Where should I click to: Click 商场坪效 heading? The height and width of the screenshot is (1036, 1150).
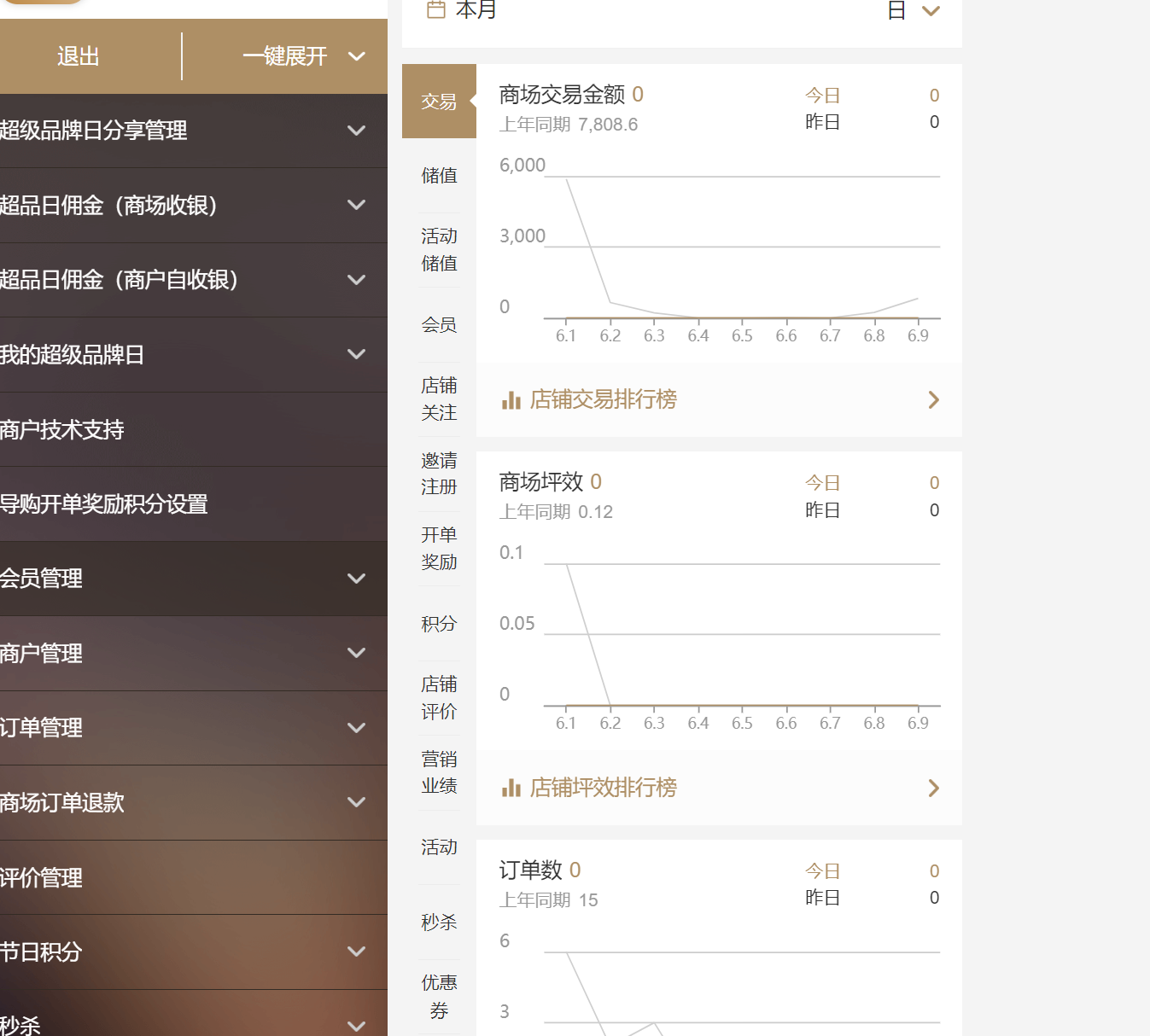coord(541,482)
